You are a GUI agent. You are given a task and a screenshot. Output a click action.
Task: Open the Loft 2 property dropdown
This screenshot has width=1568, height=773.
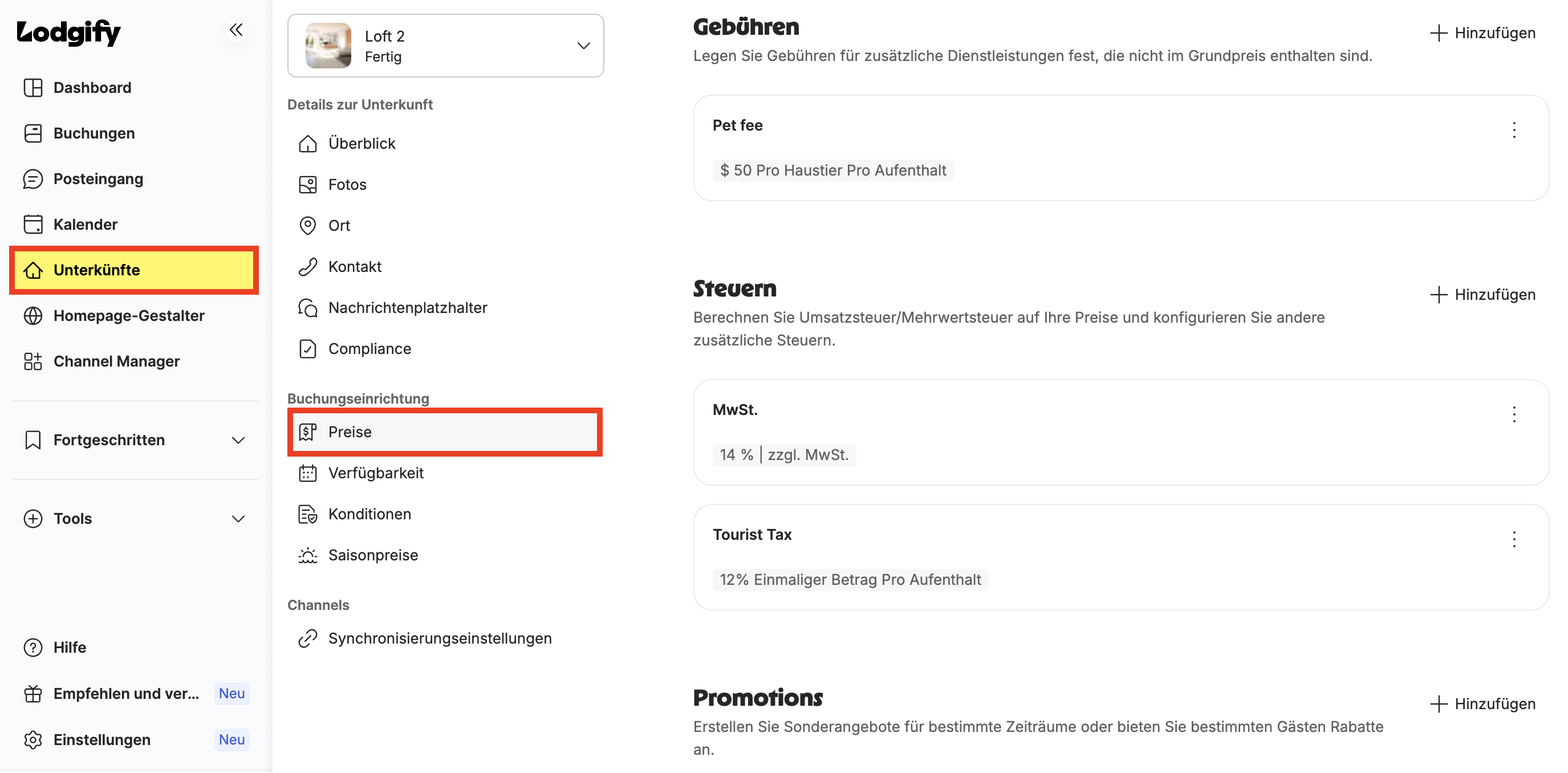pos(445,46)
